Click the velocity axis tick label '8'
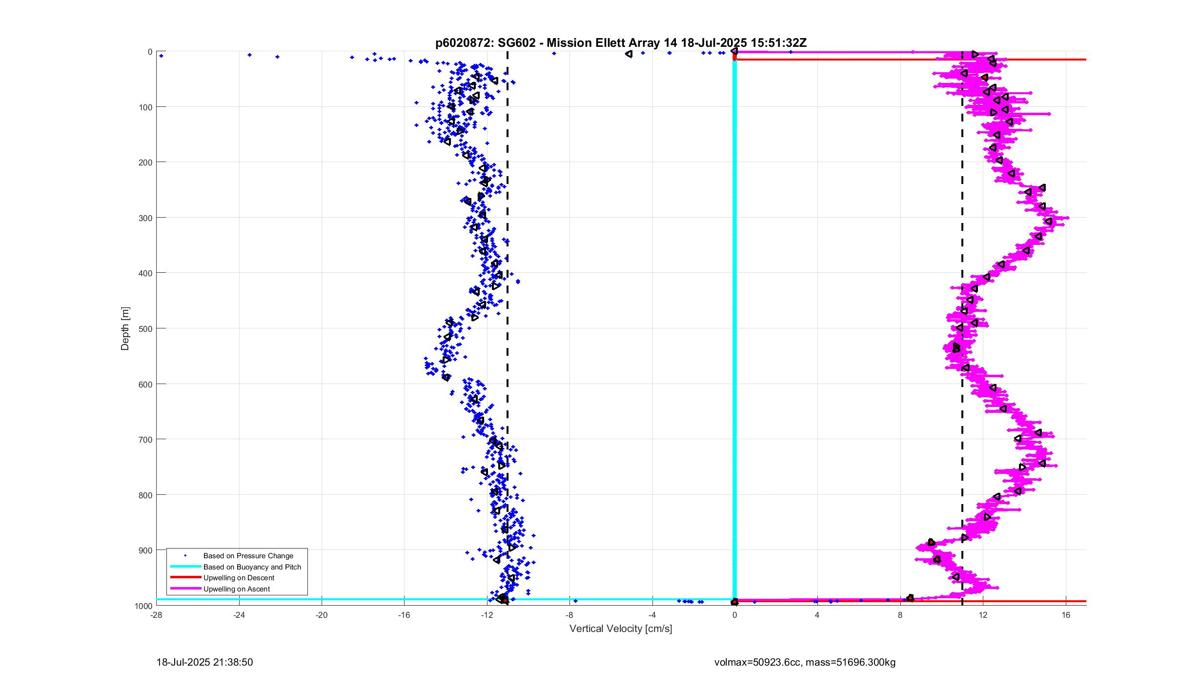Image resolution: width=1200 pixels, height=681 pixels. point(901,615)
